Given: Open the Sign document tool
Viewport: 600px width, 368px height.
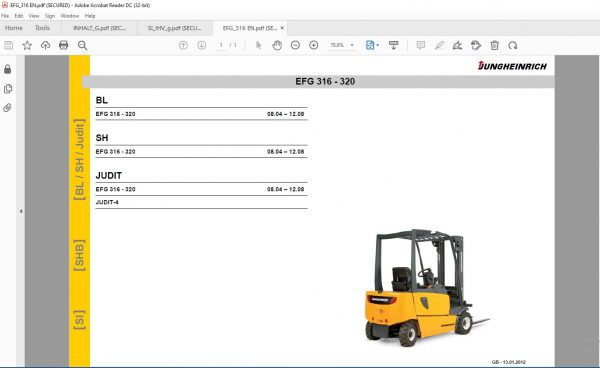Looking at the screenshot, I should [458, 45].
